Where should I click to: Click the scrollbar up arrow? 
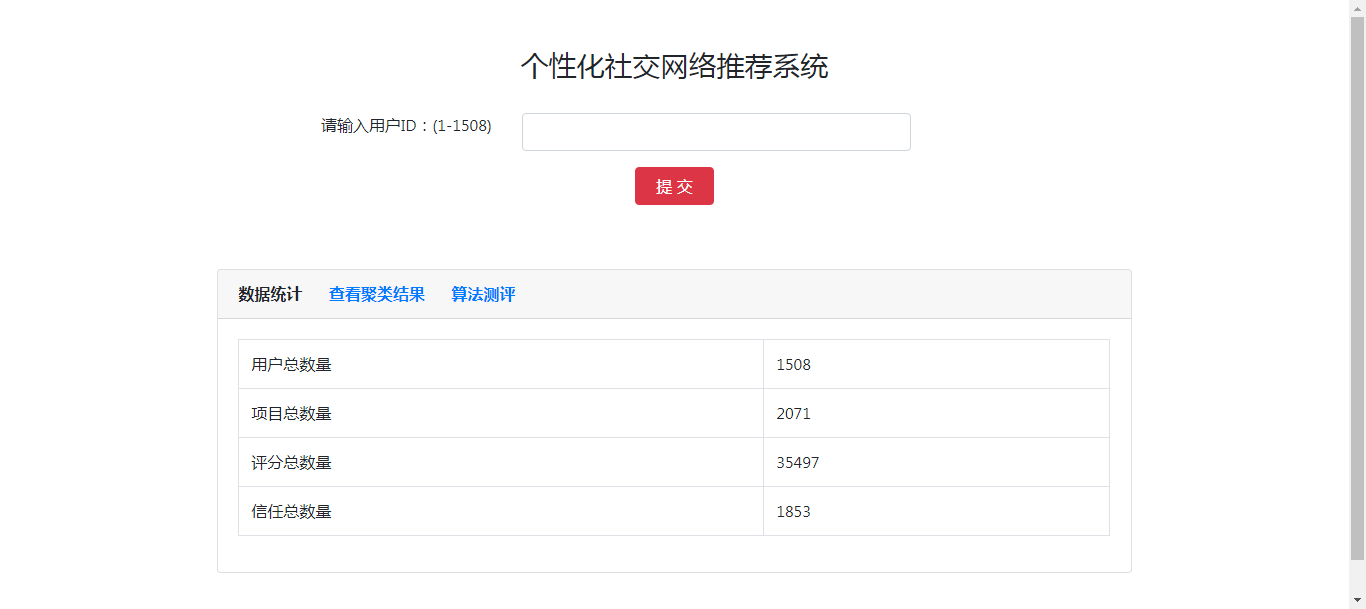pos(1357,8)
